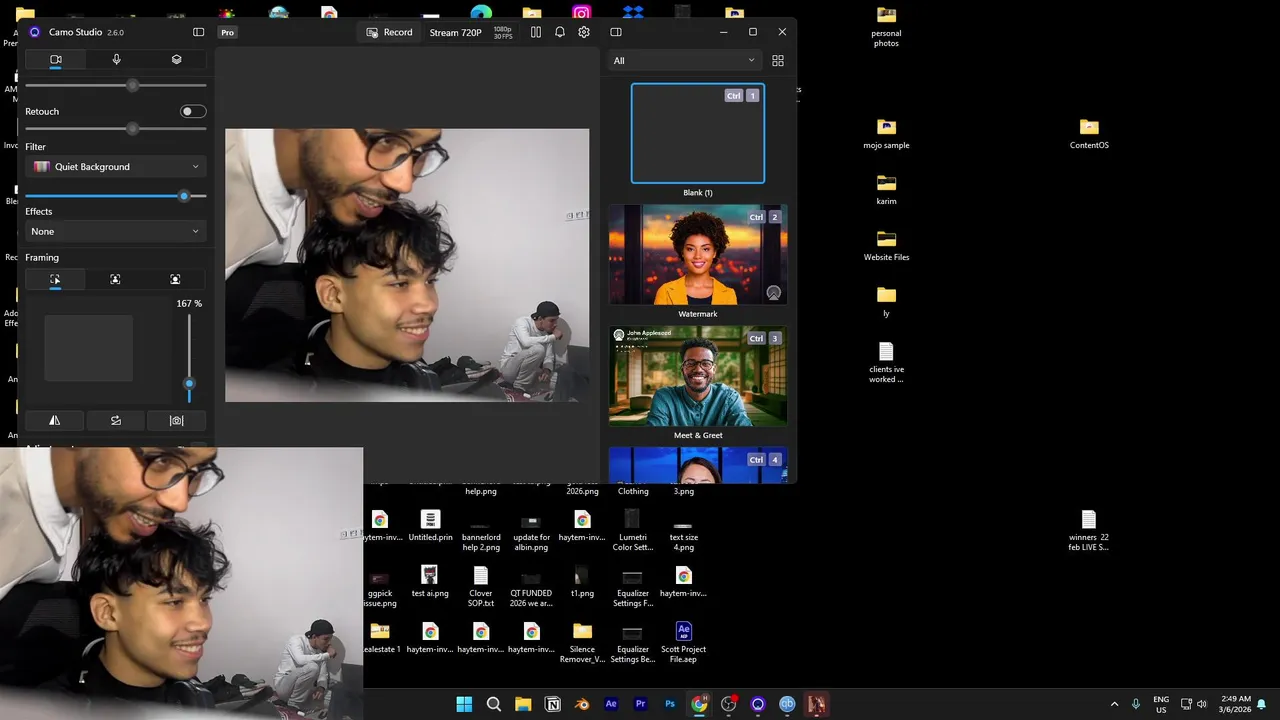Screen dimensions: 1280x720
Task: Select auto-frame body tracking mode
Action: [115, 280]
